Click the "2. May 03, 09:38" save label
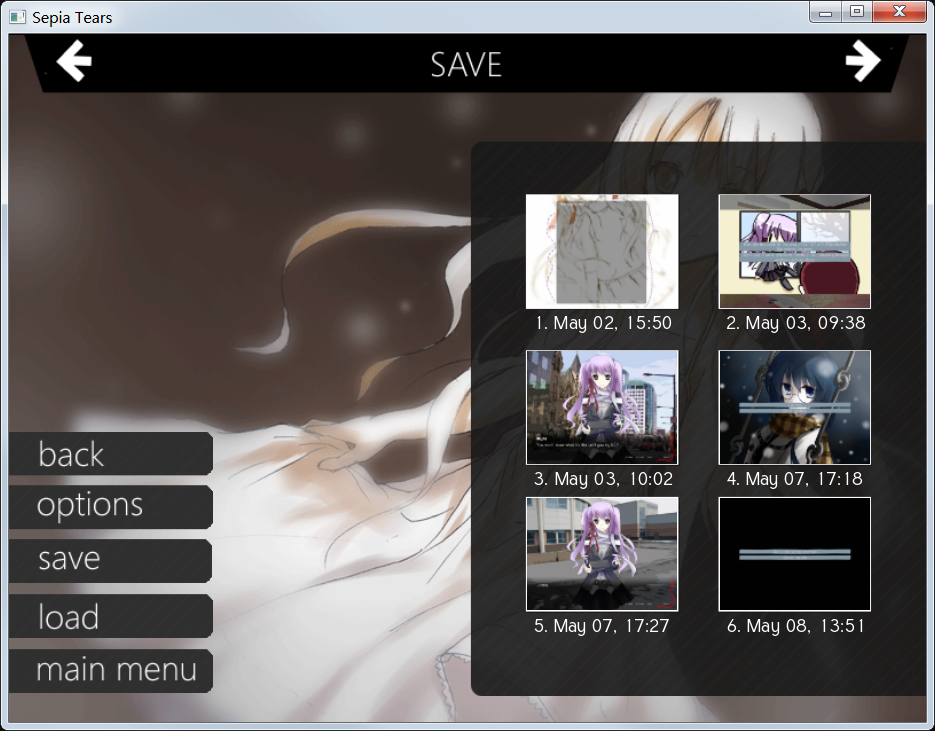The image size is (935, 731). coord(795,323)
